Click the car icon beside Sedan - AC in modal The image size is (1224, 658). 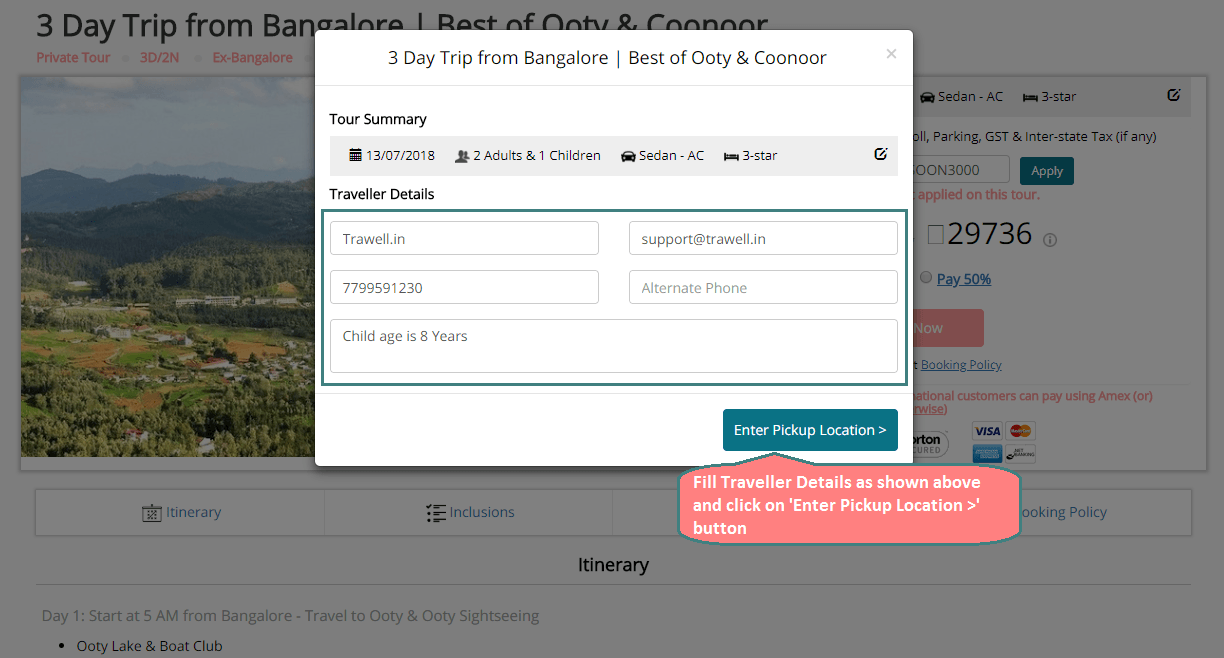pyautogui.click(x=628, y=156)
